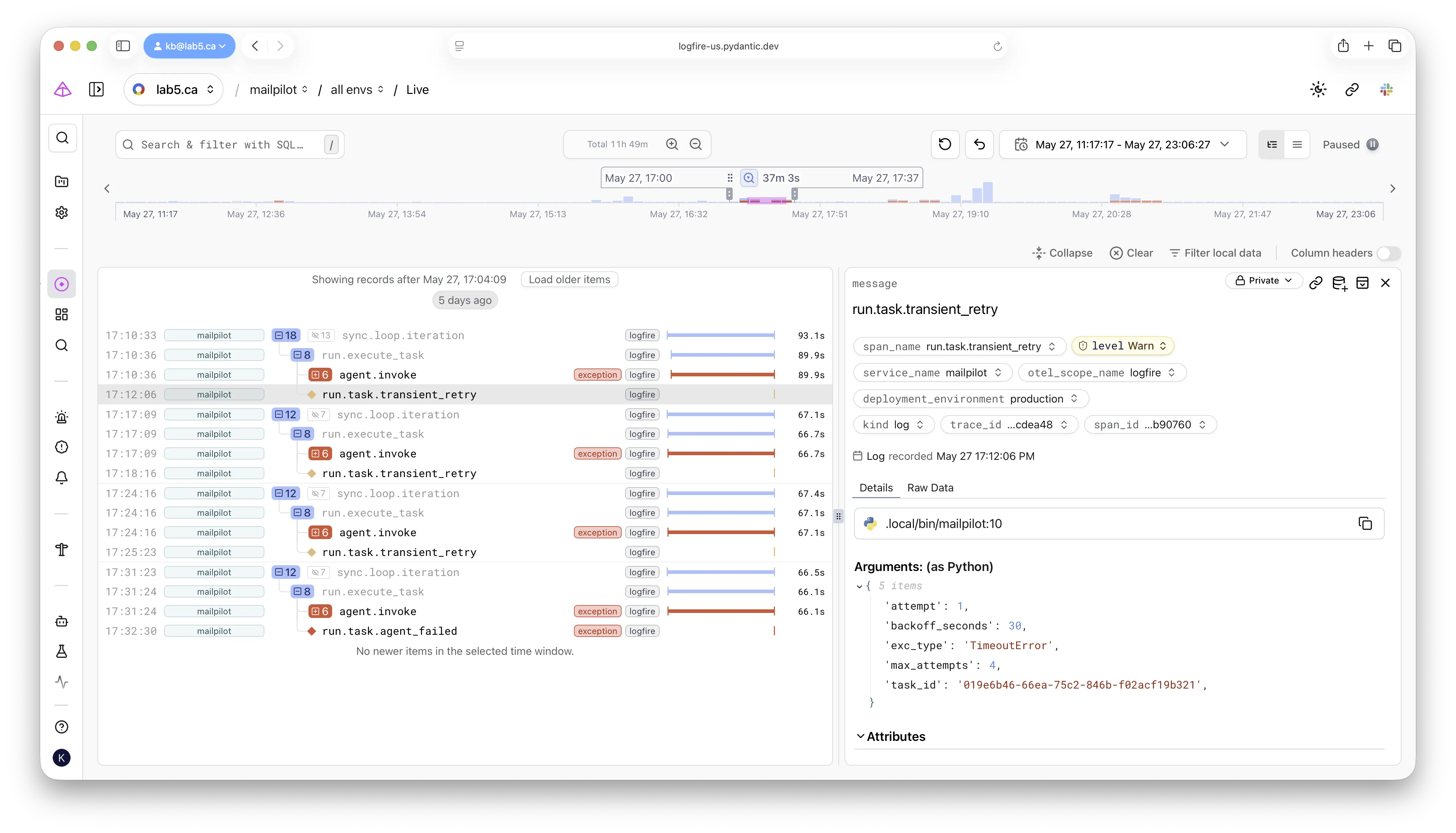This screenshot has height=833, width=1456.
Task: Close the span details panel
Action: point(1385,282)
